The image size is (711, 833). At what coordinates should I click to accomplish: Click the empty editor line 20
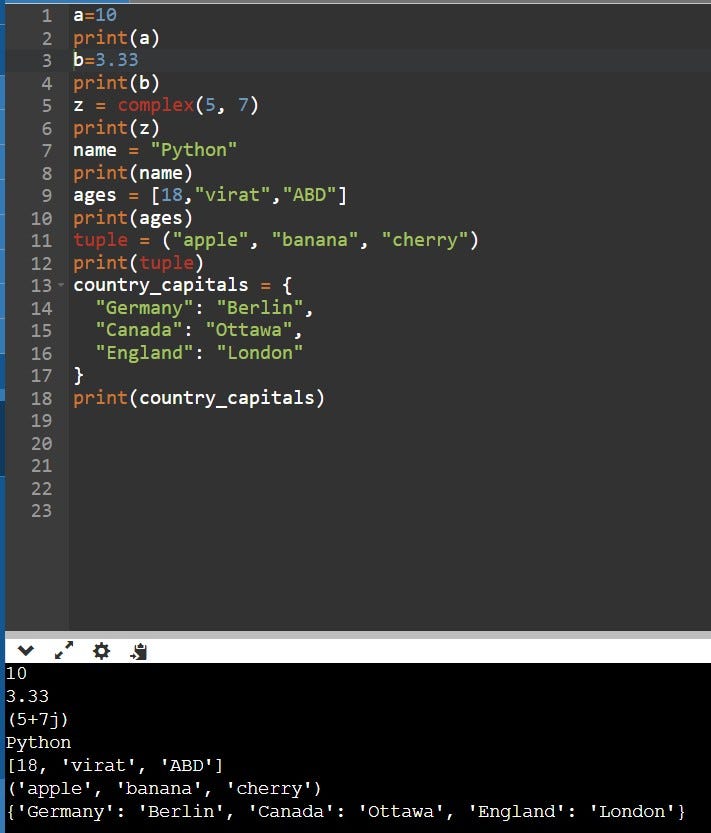(390, 444)
